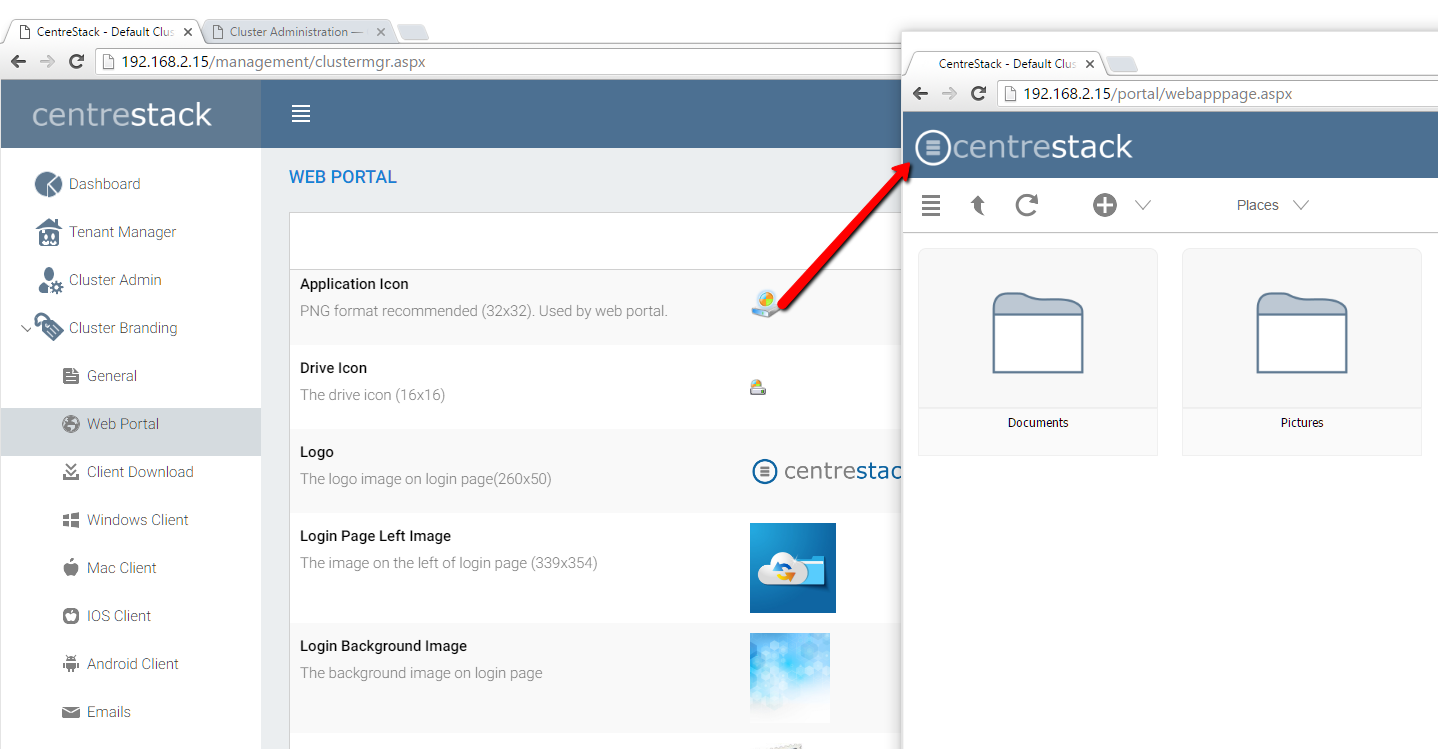
Task: Click the Application Icon preview image
Action: (x=764, y=304)
